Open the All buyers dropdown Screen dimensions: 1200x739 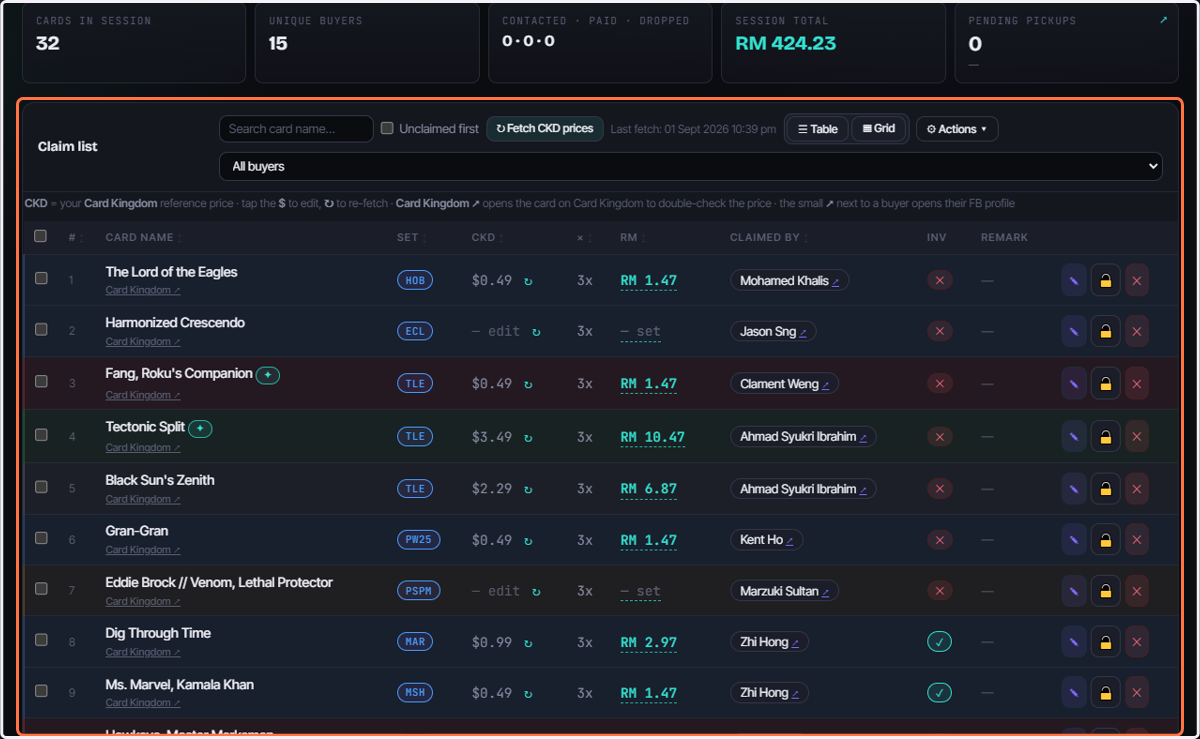click(x=690, y=166)
